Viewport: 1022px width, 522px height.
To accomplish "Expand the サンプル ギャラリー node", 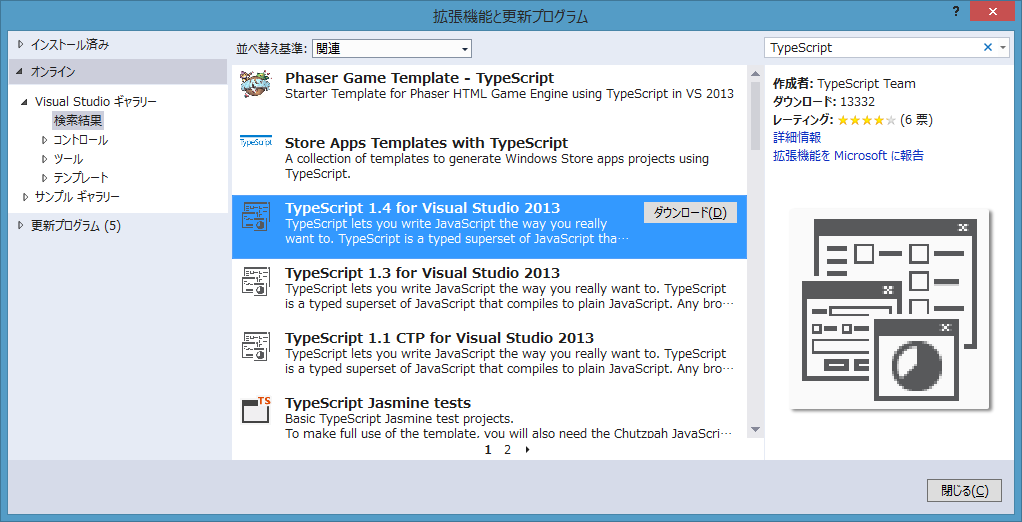I will point(25,197).
